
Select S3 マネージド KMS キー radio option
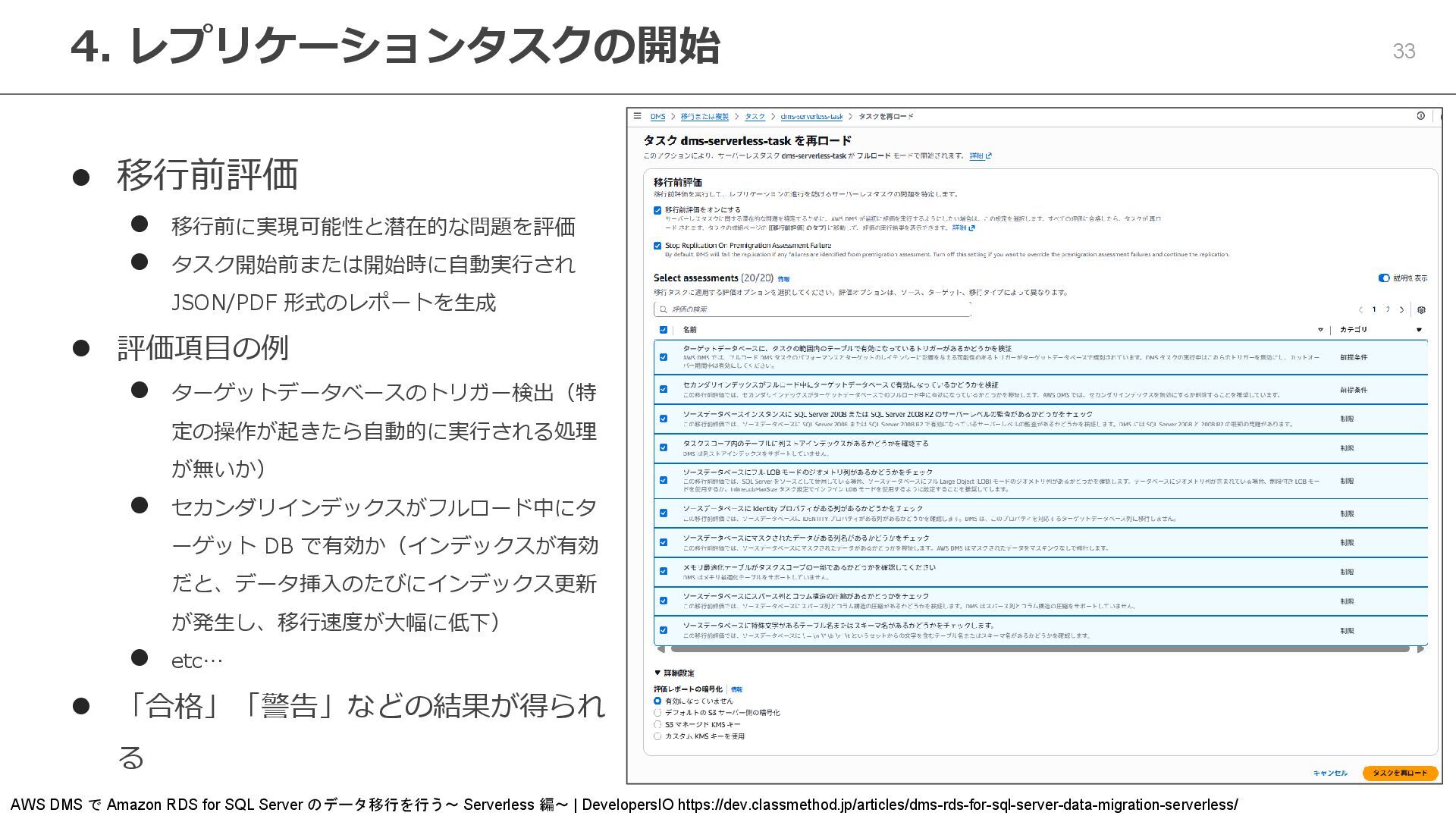(657, 724)
